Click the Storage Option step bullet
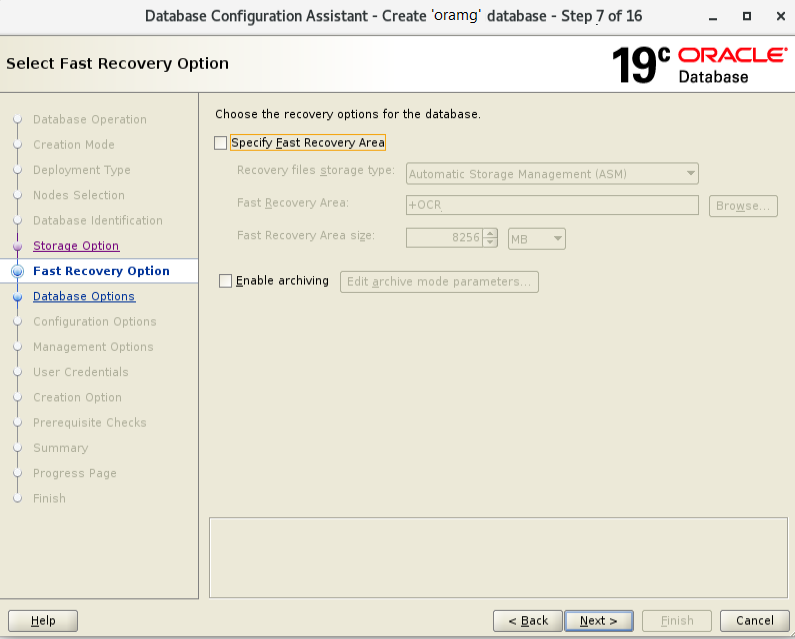This screenshot has width=795, height=639. coord(17,246)
